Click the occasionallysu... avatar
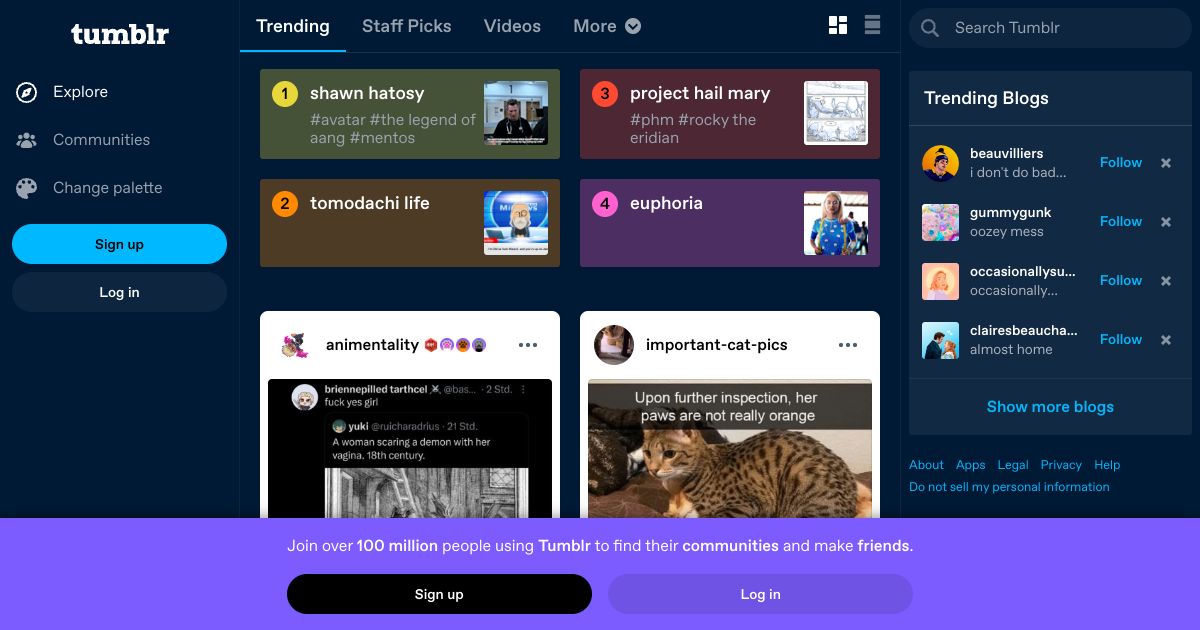The image size is (1200, 630). [940, 281]
